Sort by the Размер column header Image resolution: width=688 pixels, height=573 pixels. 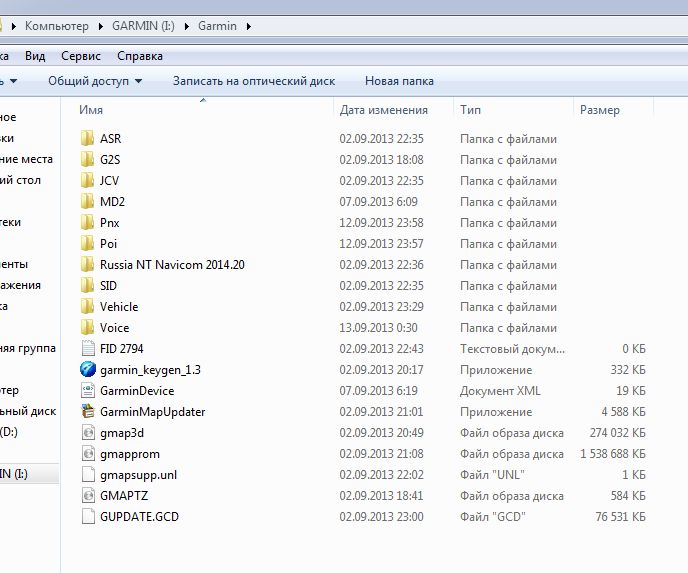pos(599,110)
